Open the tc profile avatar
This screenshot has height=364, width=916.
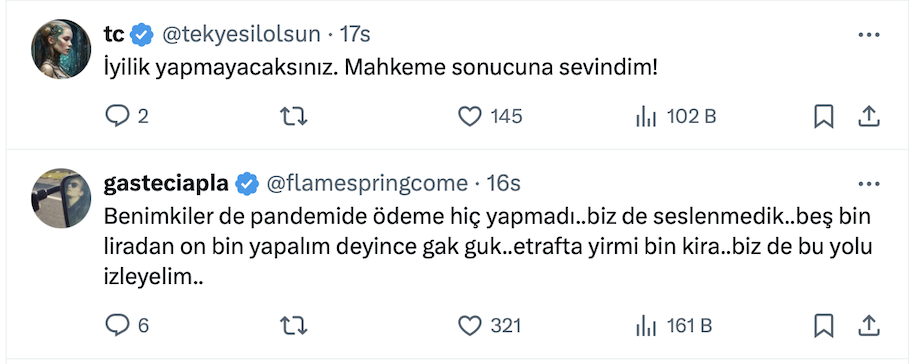61,48
